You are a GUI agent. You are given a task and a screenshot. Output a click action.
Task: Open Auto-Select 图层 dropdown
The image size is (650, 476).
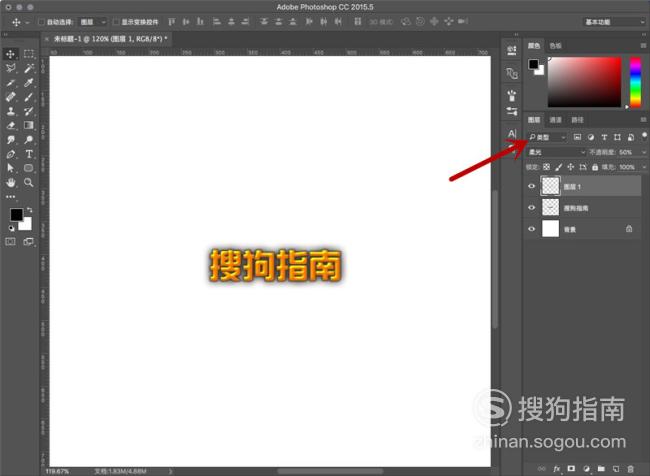93,22
